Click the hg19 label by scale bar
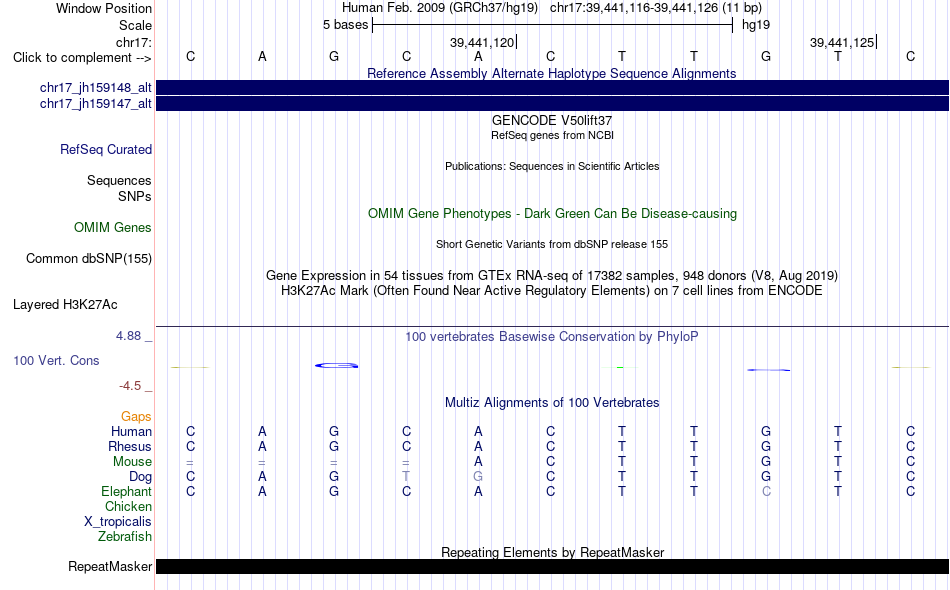Image resolution: width=950 pixels, height=590 pixels. coord(756,25)
